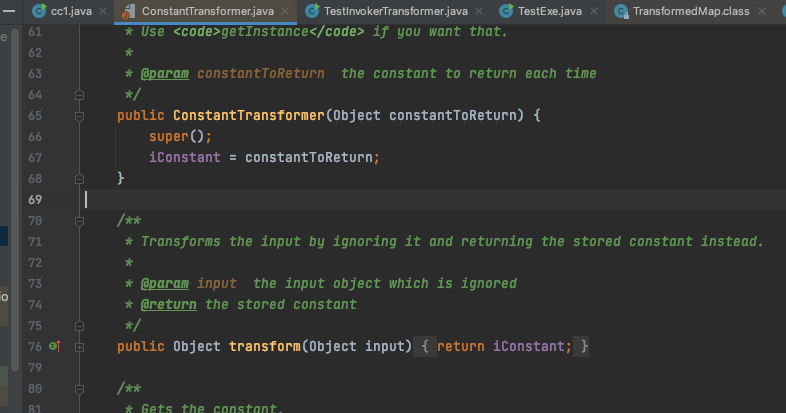Switch to the TestExe.java tab
786x413 pixels.
point(549,11)
